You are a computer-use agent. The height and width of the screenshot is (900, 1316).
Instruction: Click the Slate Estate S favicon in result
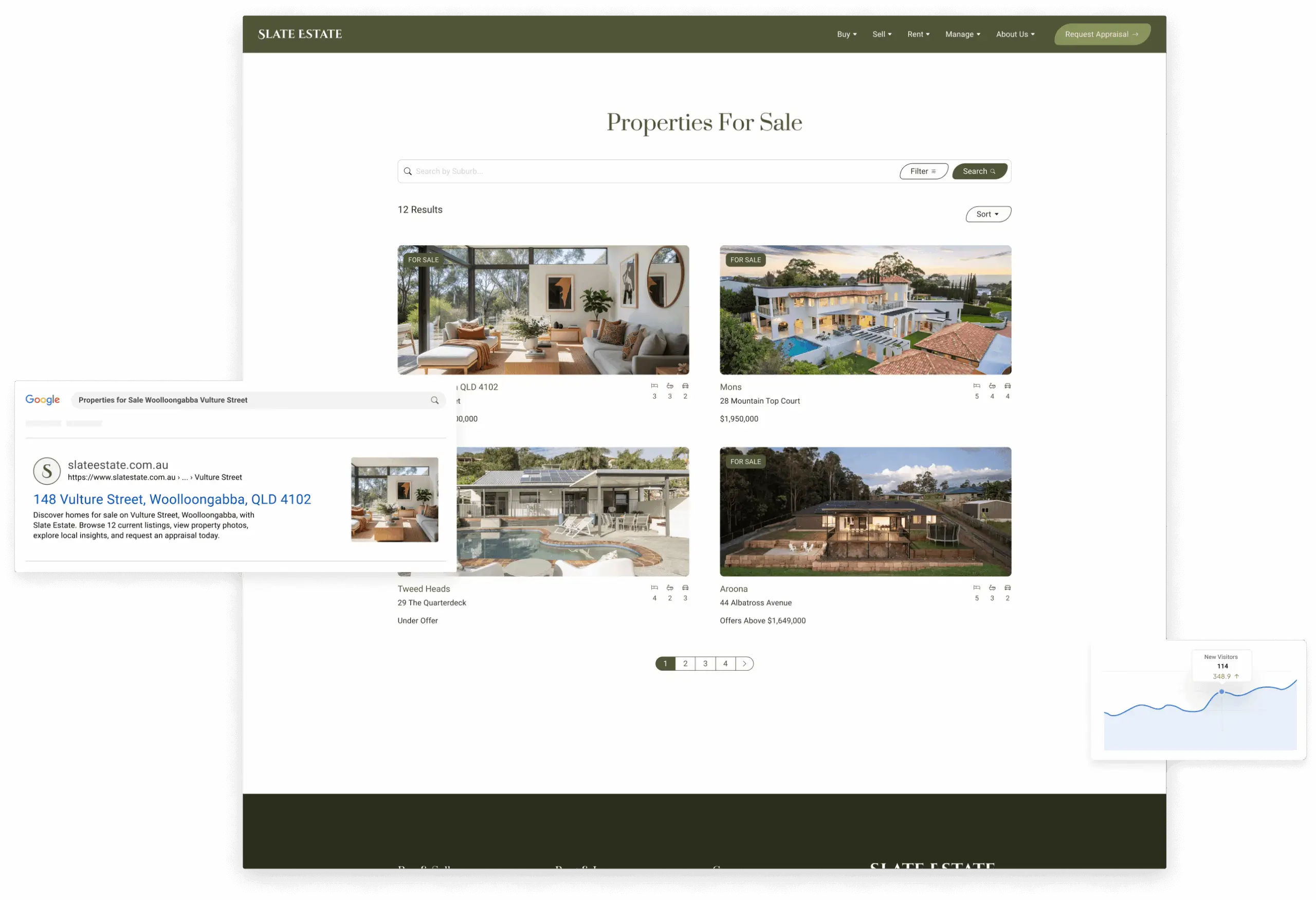coord(47,471)
